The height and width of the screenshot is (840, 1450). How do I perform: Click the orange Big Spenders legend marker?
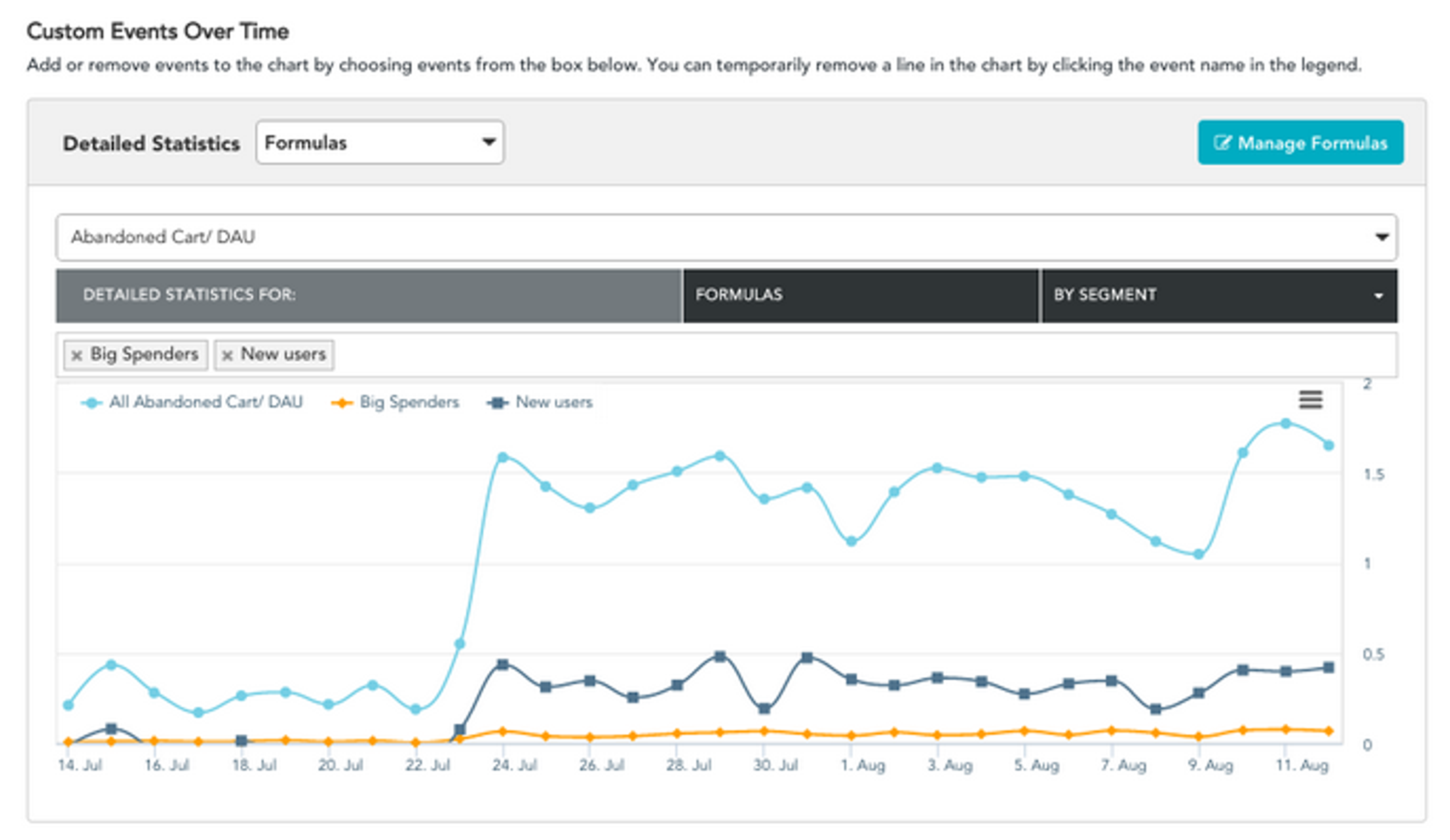pyautogui.click(x=342, y=403)
